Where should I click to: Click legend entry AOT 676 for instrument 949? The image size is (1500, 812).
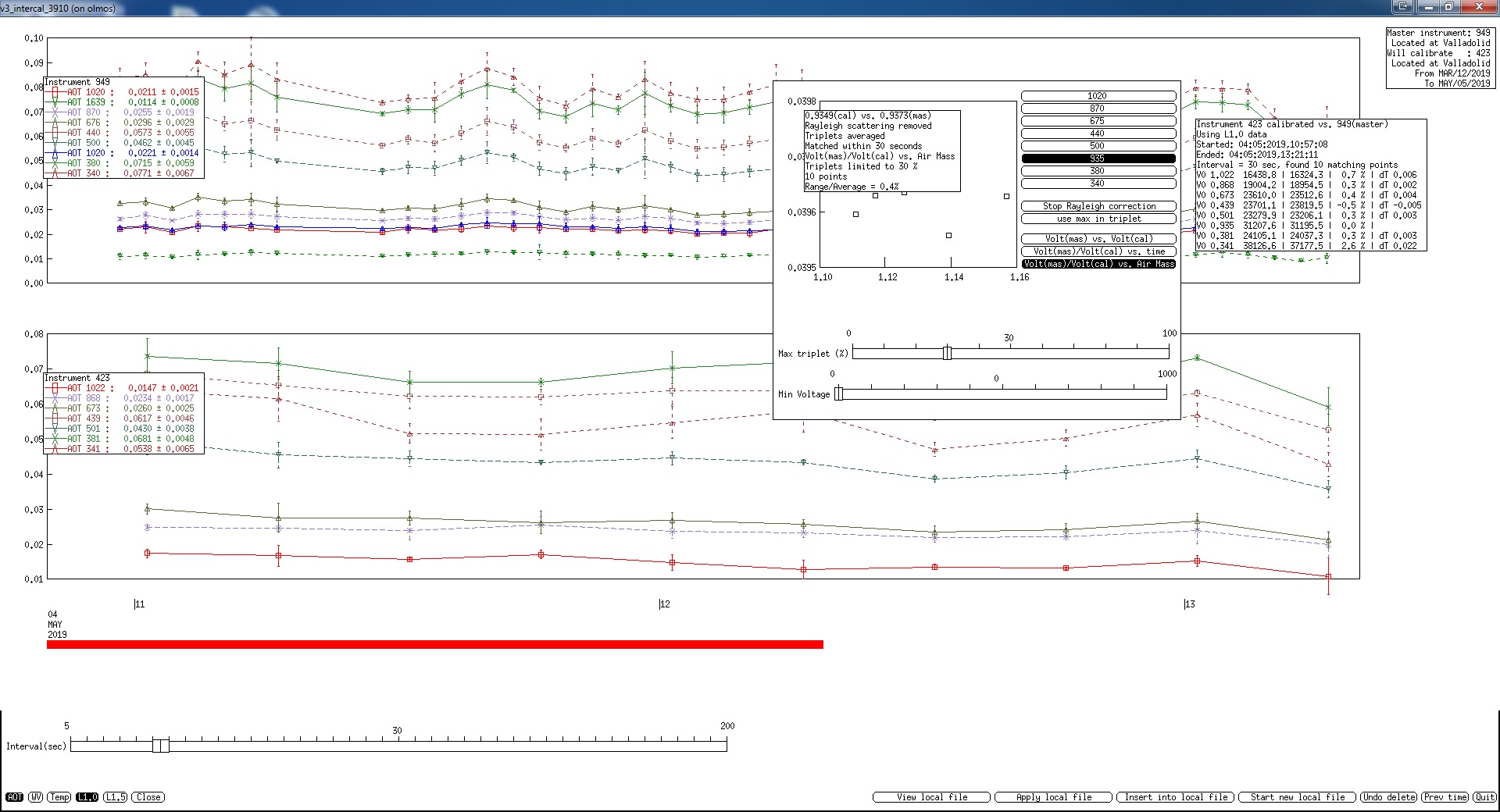(123, 123)
